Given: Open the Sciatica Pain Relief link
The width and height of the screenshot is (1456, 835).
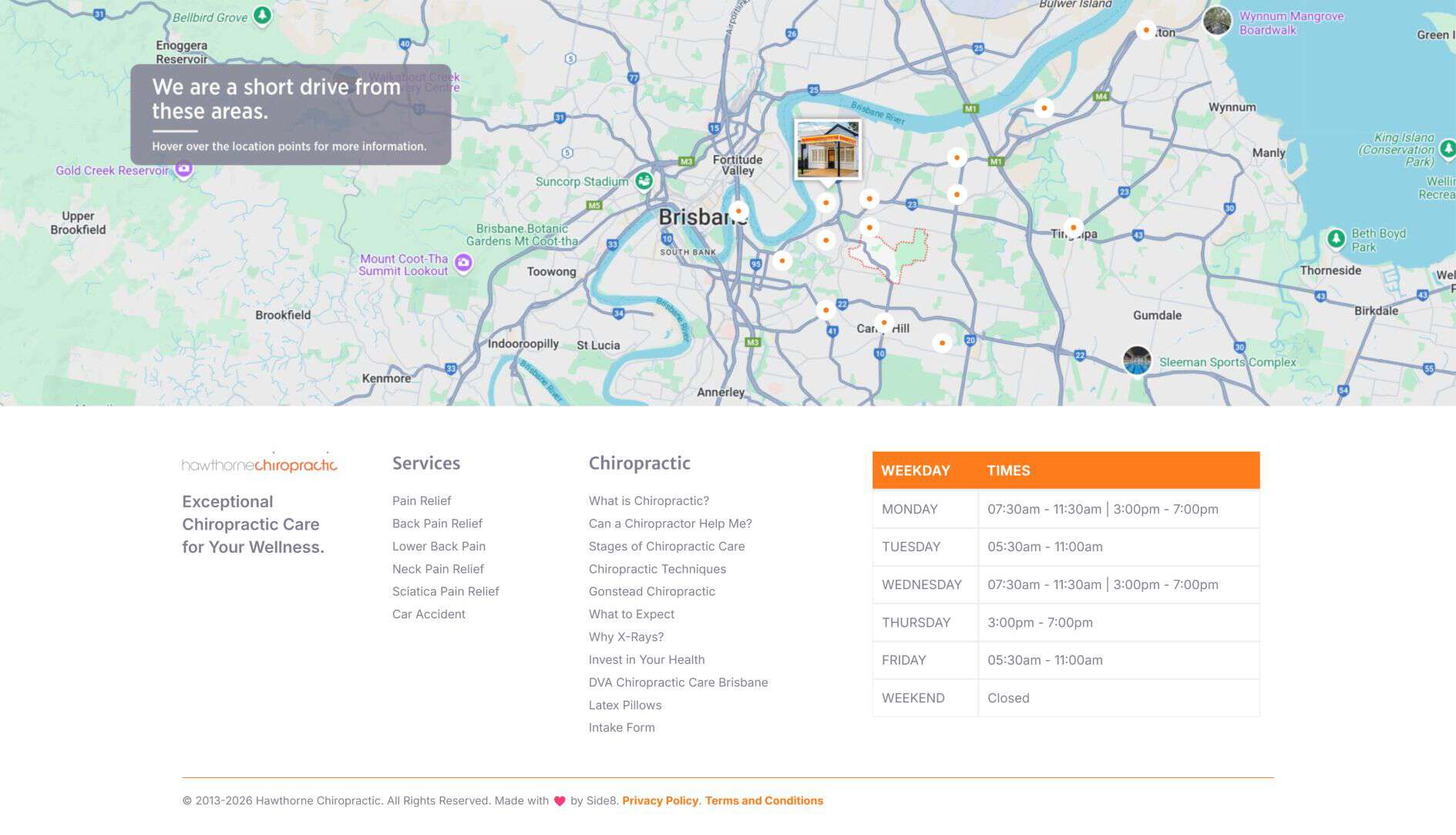Looking at the screenshot, I should pos(446,591).
